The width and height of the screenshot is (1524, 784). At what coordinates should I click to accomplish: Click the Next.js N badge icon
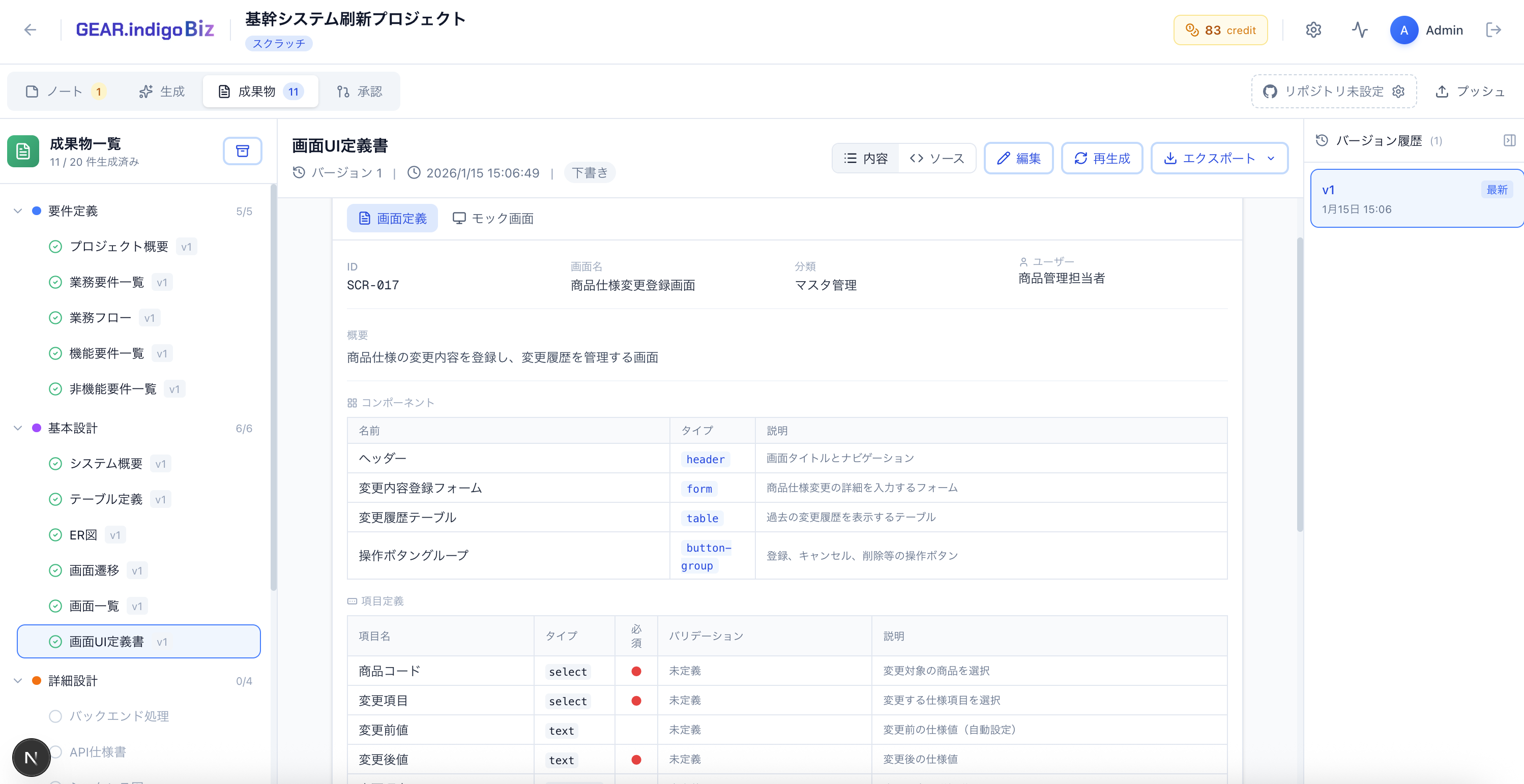pos(31,757)
